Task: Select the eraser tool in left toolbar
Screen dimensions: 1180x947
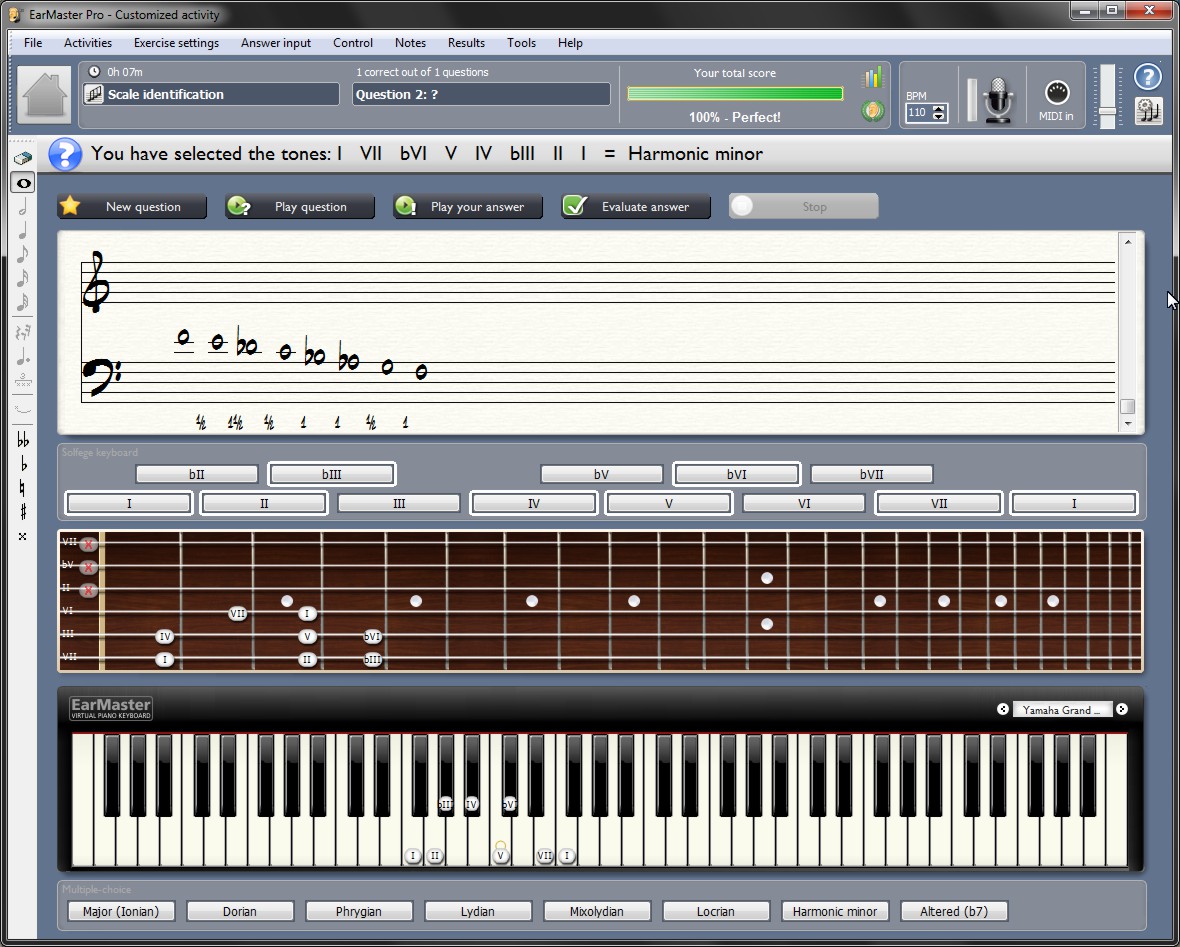Action: (23, 158)
